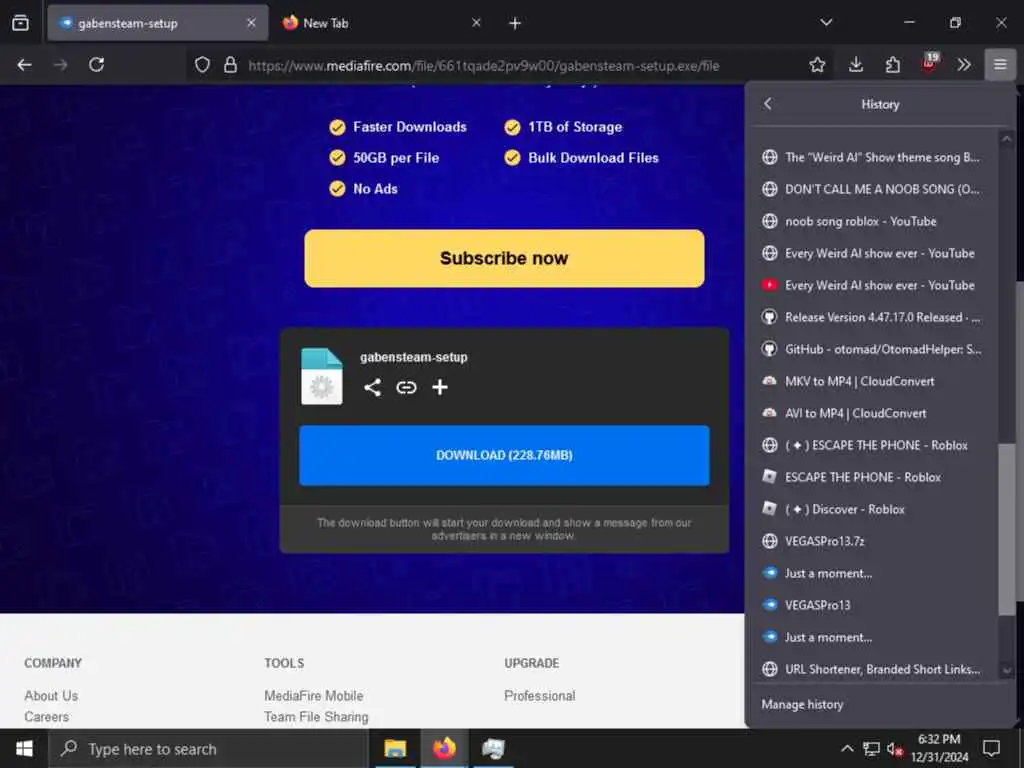The width and height of the screenshot is (1024, 768).
Task: Click Firefox taskbar icon
Action: coord(444,748)
